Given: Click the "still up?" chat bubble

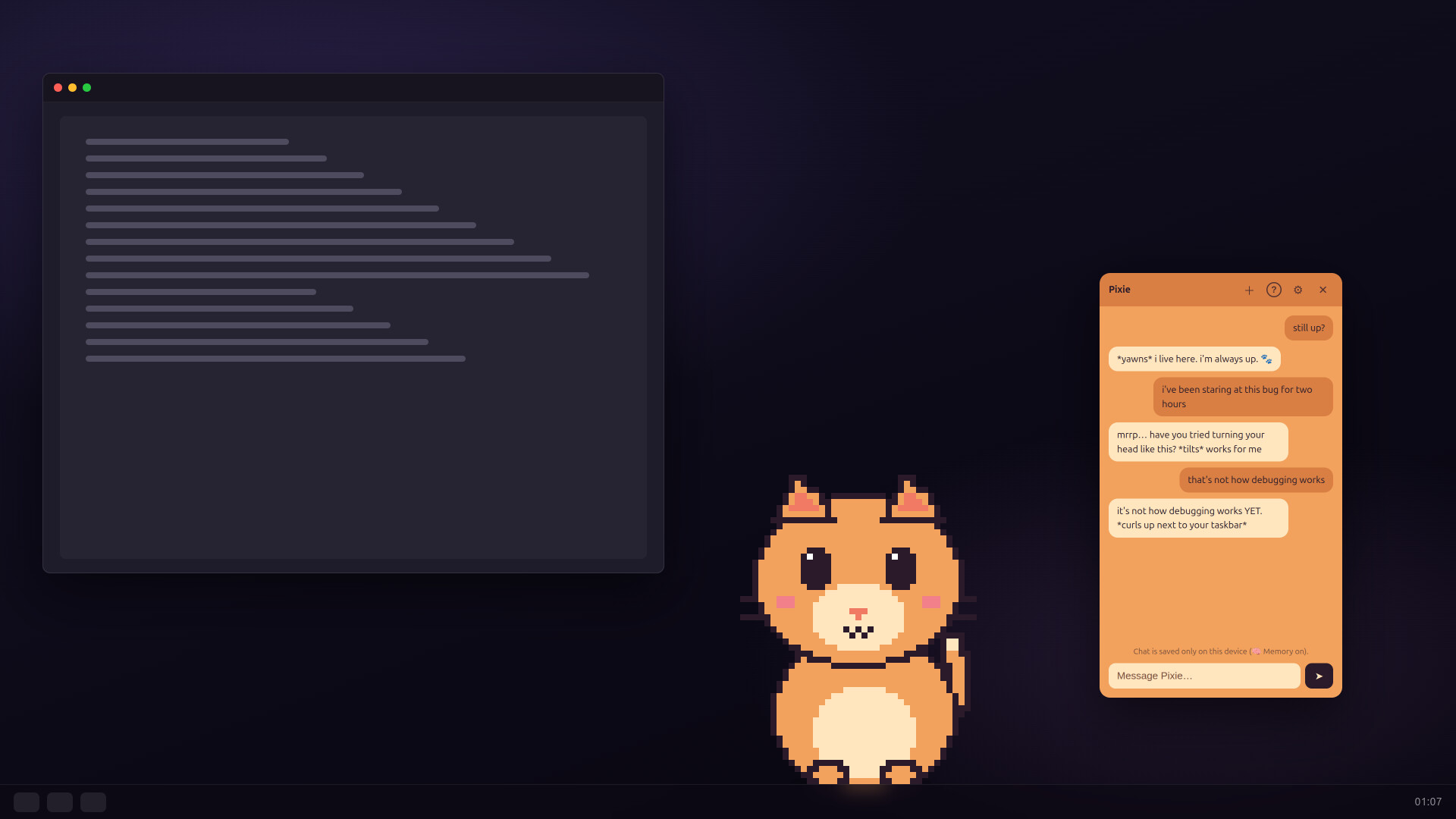Looking at the screenshot, I should coord(1309,328).
